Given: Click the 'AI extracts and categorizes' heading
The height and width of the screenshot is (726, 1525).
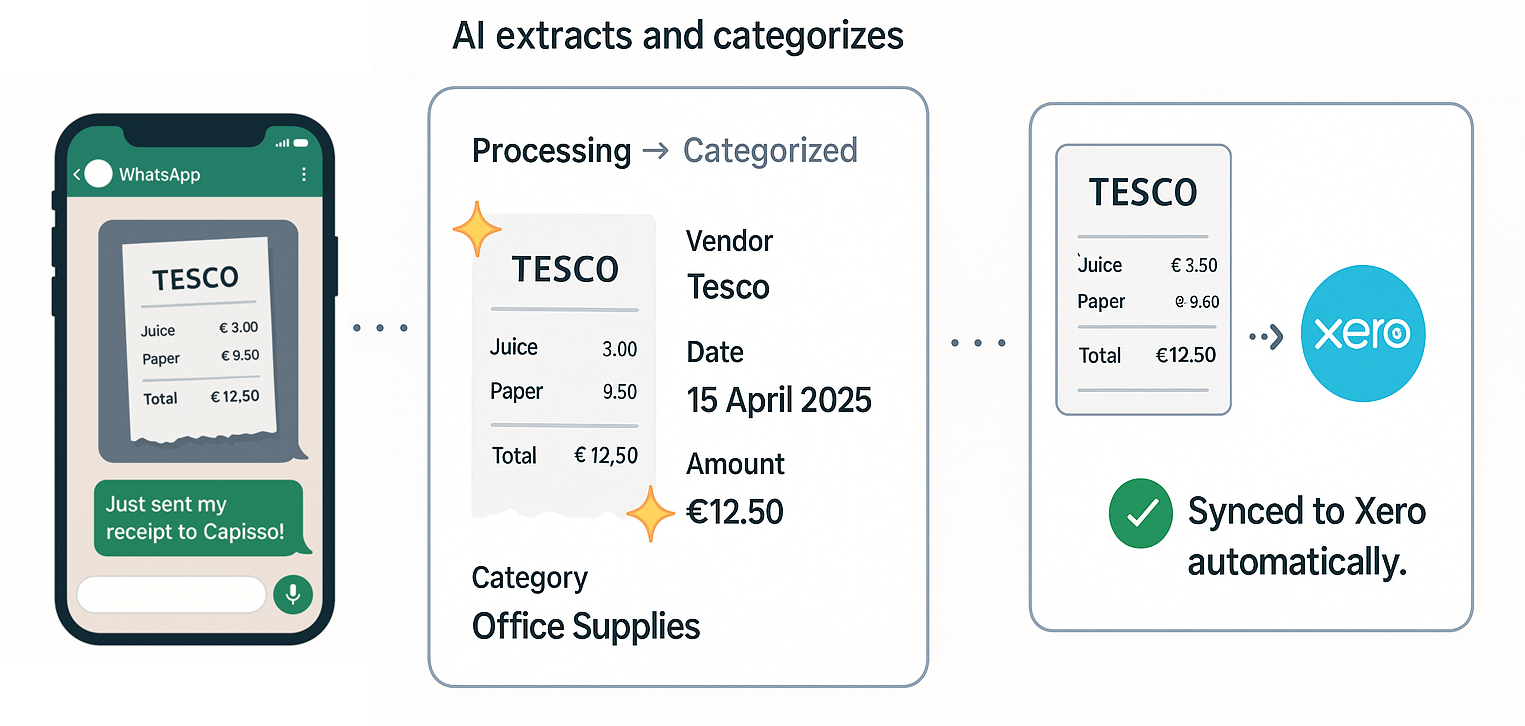Looking at the screenshot, I should [678, 36].
